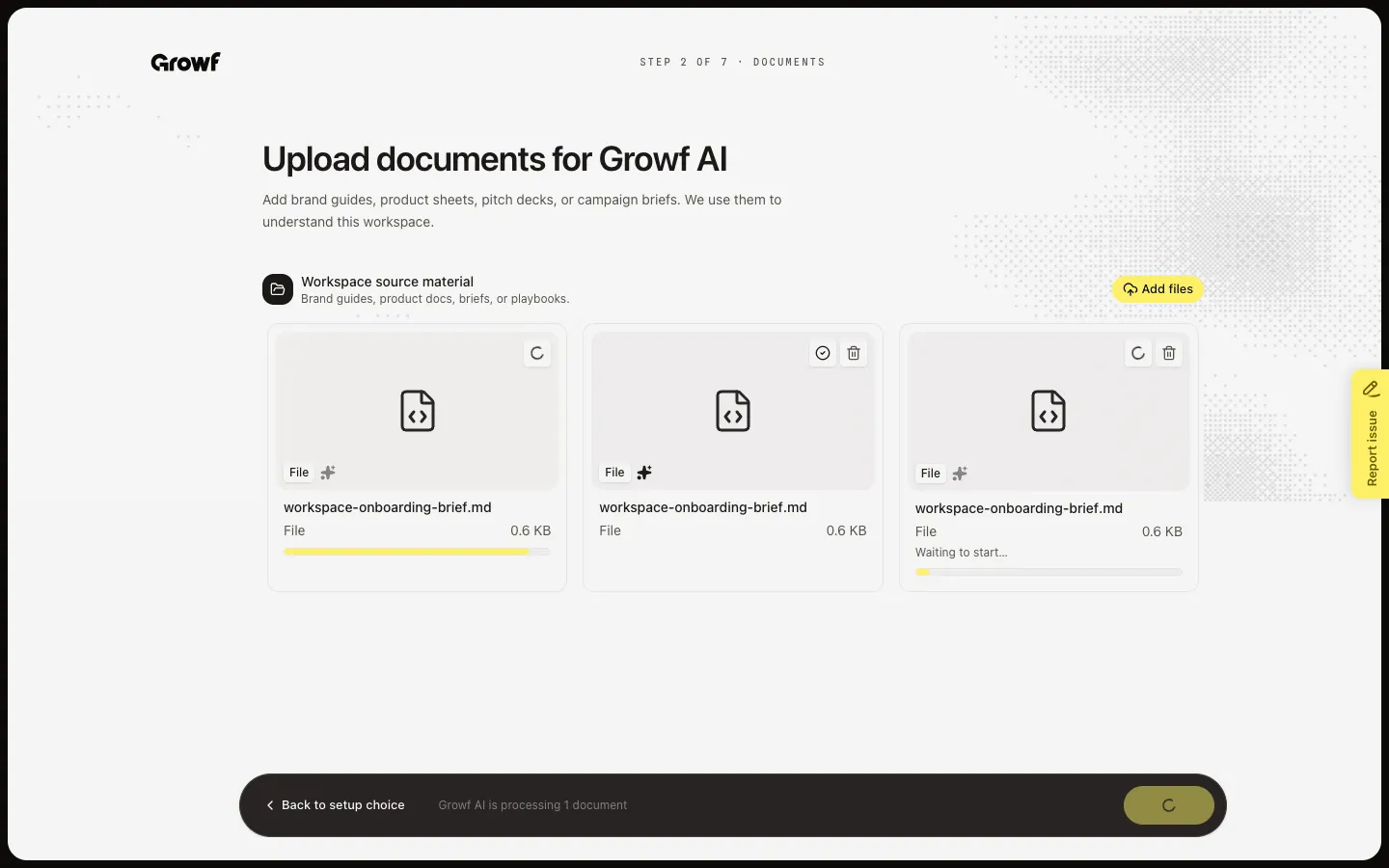
Task: Click the almost-full yellow upload progress bar
Action: [x=417, y=552]
